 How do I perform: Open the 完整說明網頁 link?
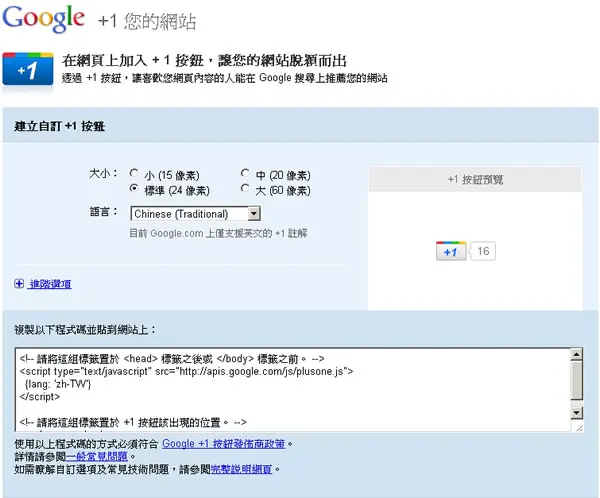pos(241,469)
